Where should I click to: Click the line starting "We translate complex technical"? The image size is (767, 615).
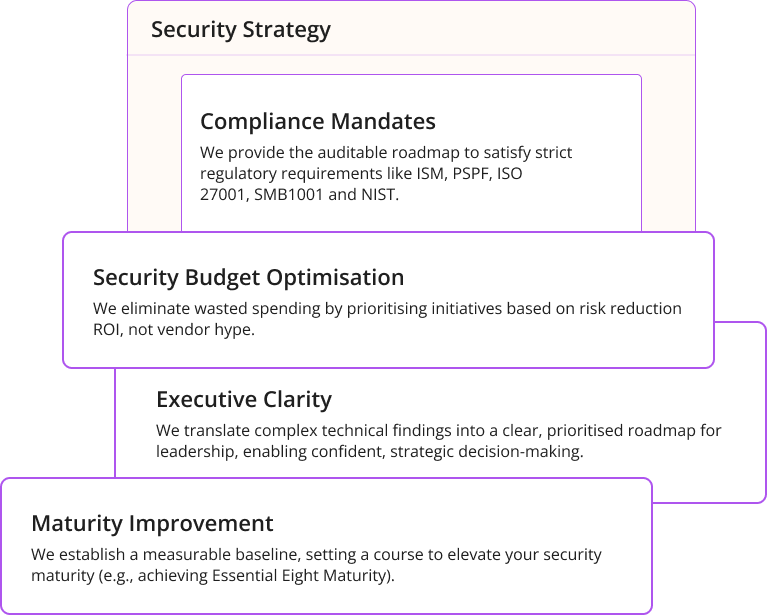click(x=438, y=431)
